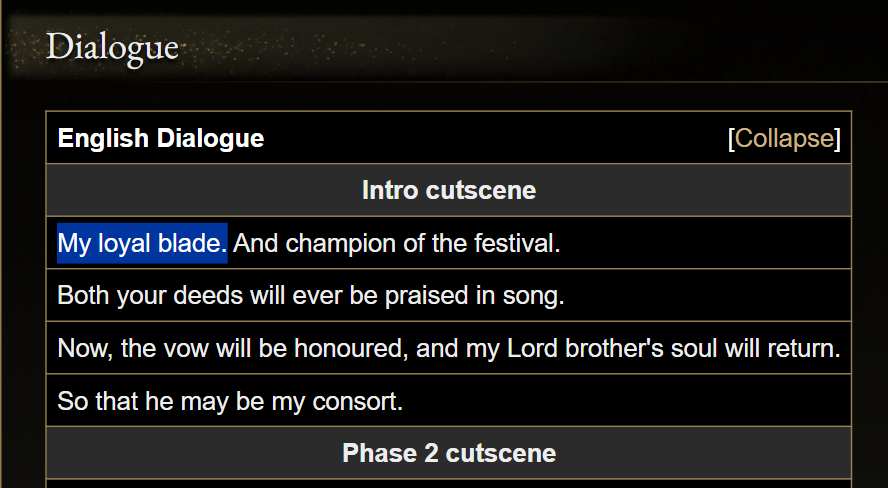Viewport: 888px width, 488px height.
Task: Click the word 'song' in second line
Action: coord(539,296)
